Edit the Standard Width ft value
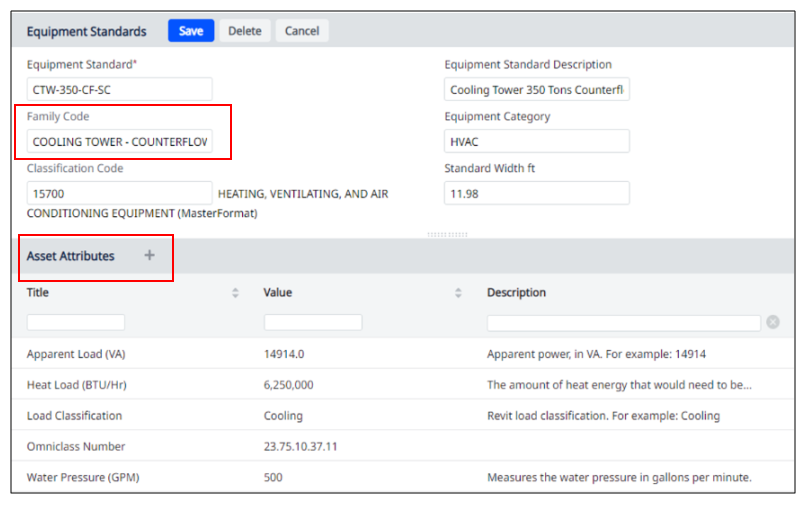807x505 pixels. click(537, 194)
